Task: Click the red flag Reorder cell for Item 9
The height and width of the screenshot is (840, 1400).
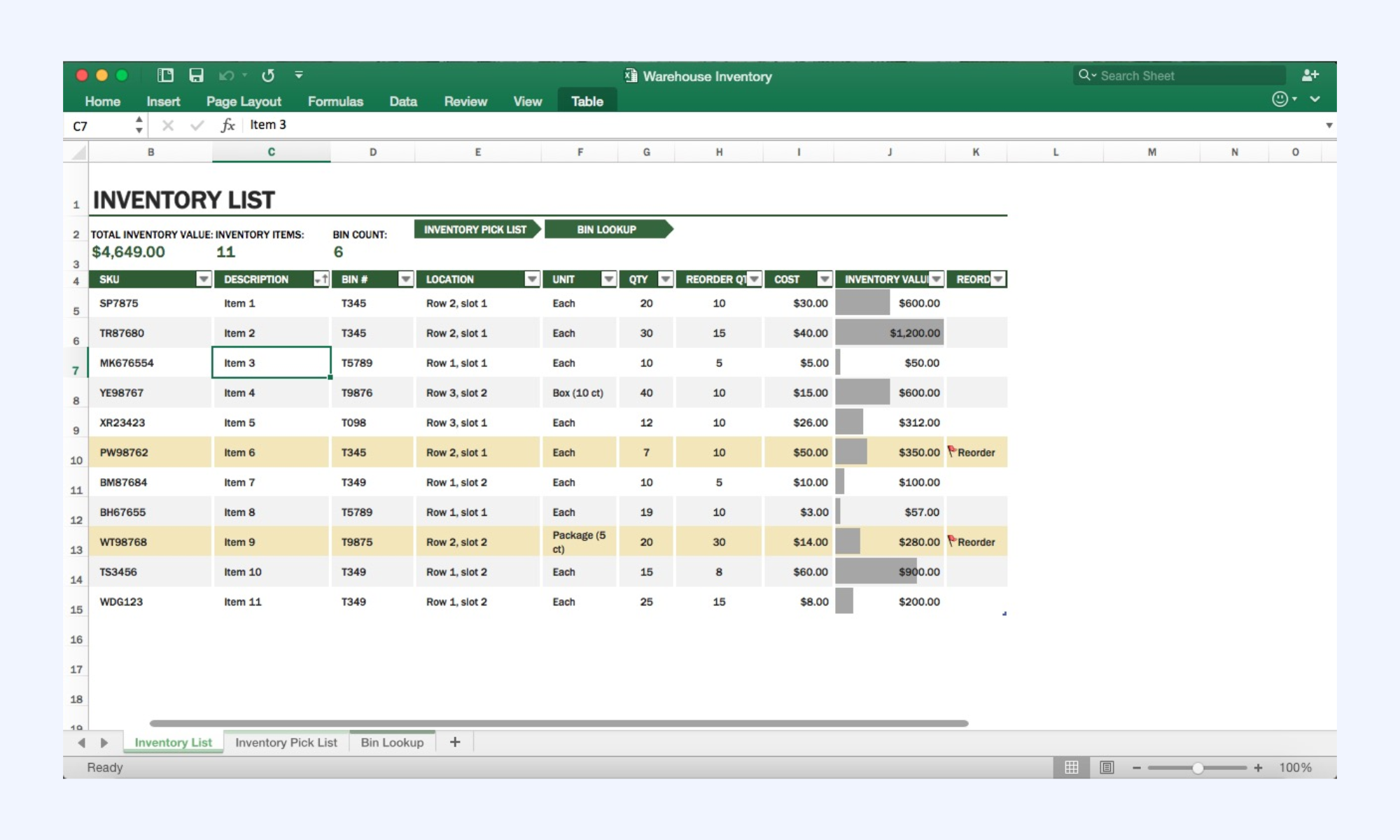Action: click(976, 542)
